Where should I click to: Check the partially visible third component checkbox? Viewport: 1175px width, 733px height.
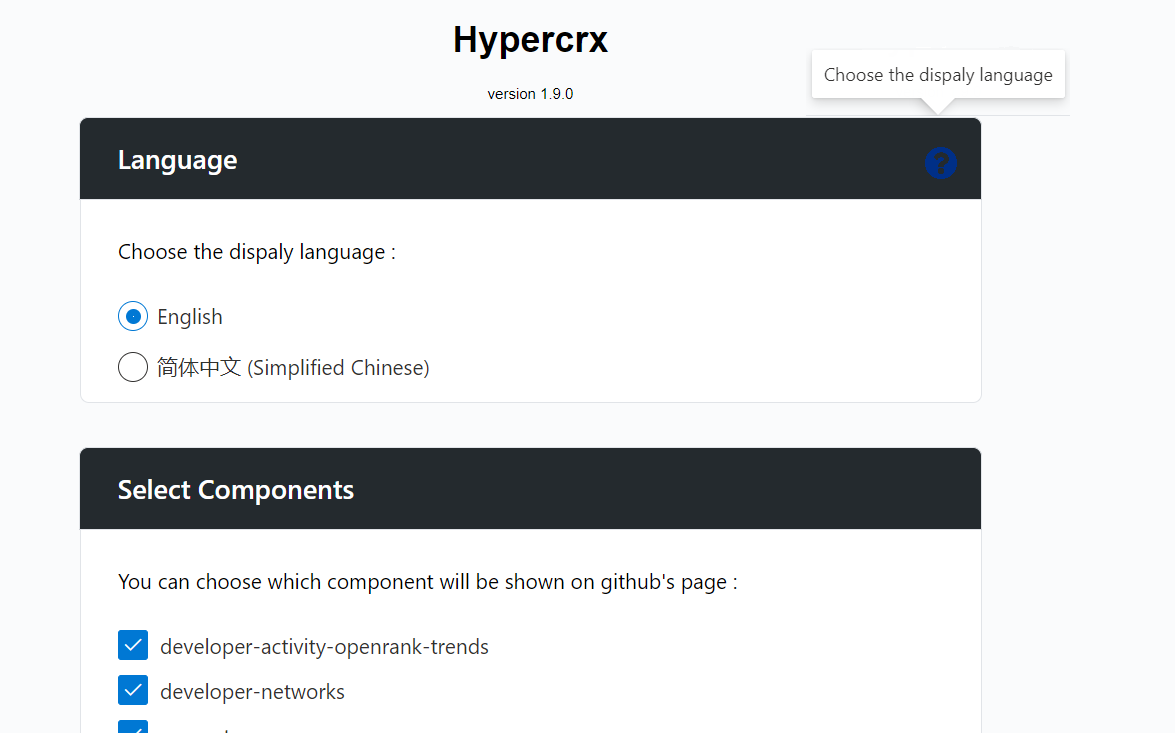click(x=133, y=728)
